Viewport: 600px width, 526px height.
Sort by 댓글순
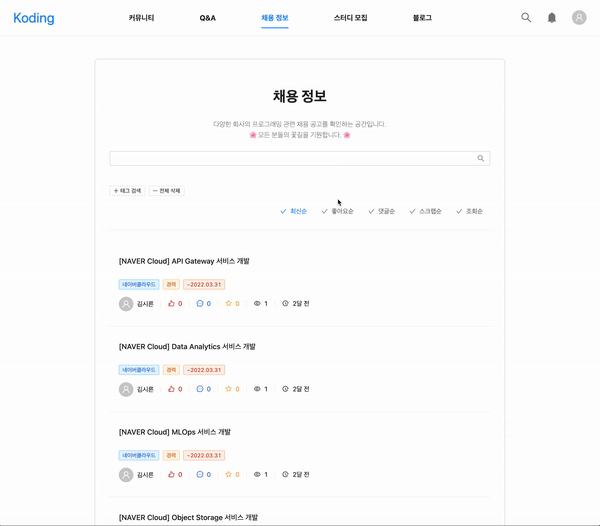(x=382, y=211)
